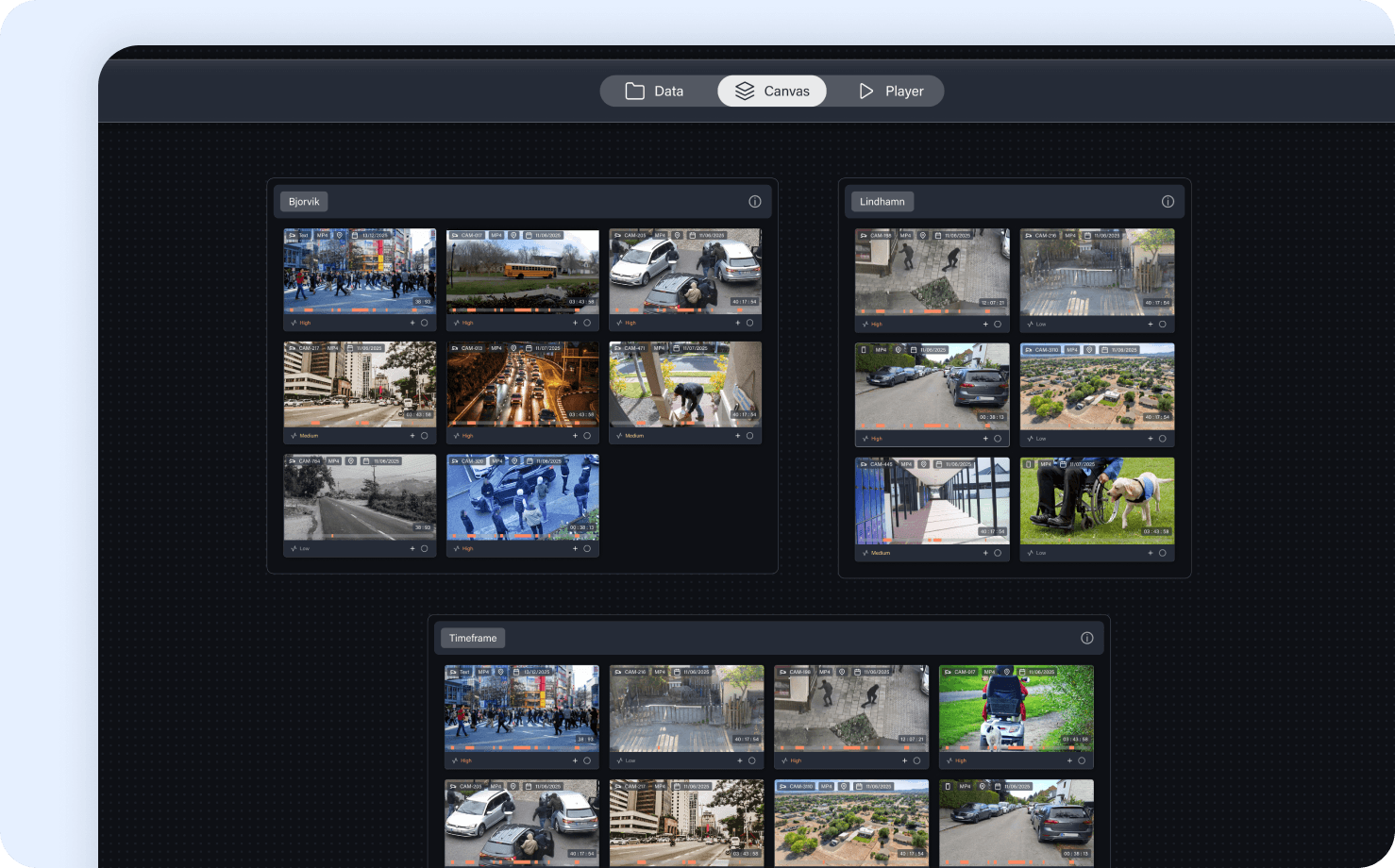Screen dimensions: 1395x868
Task: Toggle select circle on Lindhamn CAM-188 clip
Action: 998,324
